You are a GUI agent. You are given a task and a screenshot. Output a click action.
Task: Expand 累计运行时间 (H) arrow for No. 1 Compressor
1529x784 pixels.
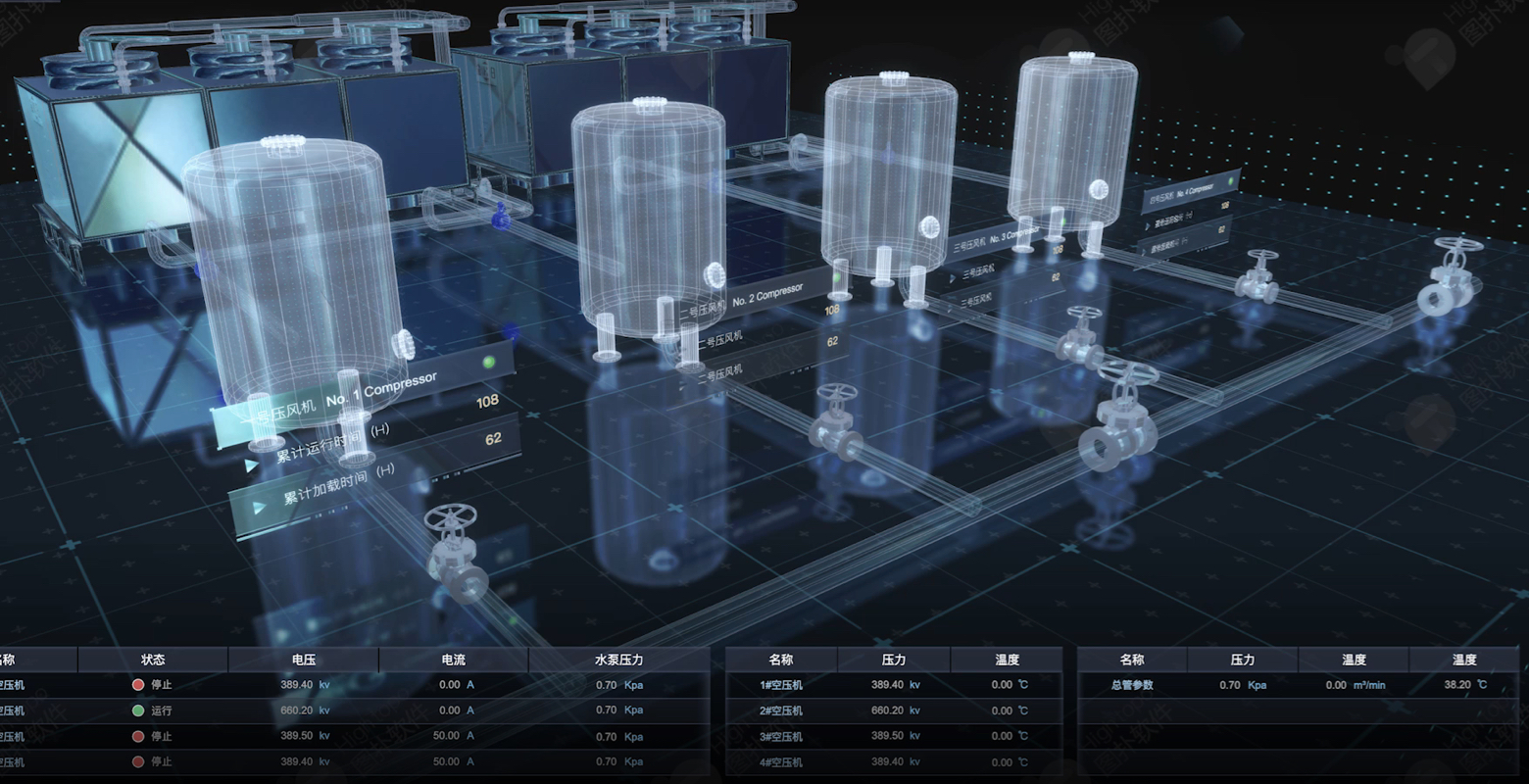pyautogui.click(x=252, y=465)
